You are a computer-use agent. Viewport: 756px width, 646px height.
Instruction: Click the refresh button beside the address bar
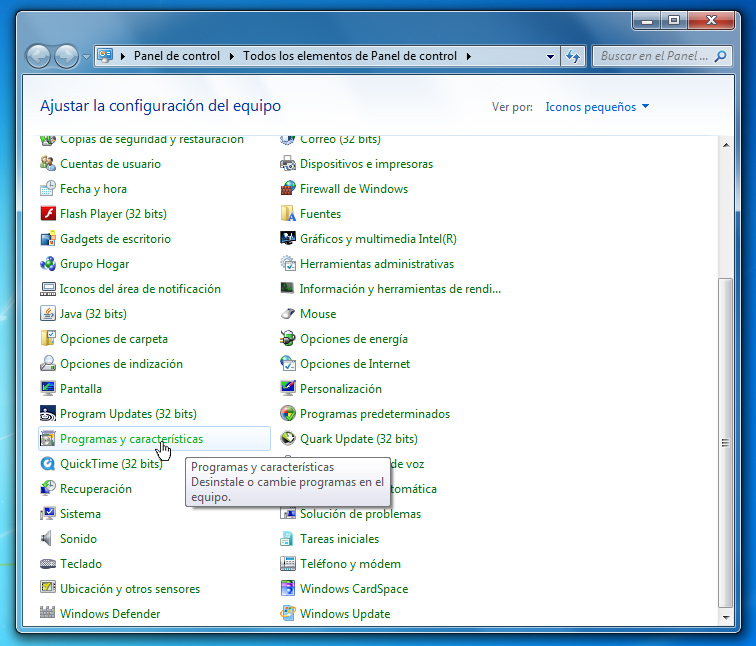coord(573,57)
